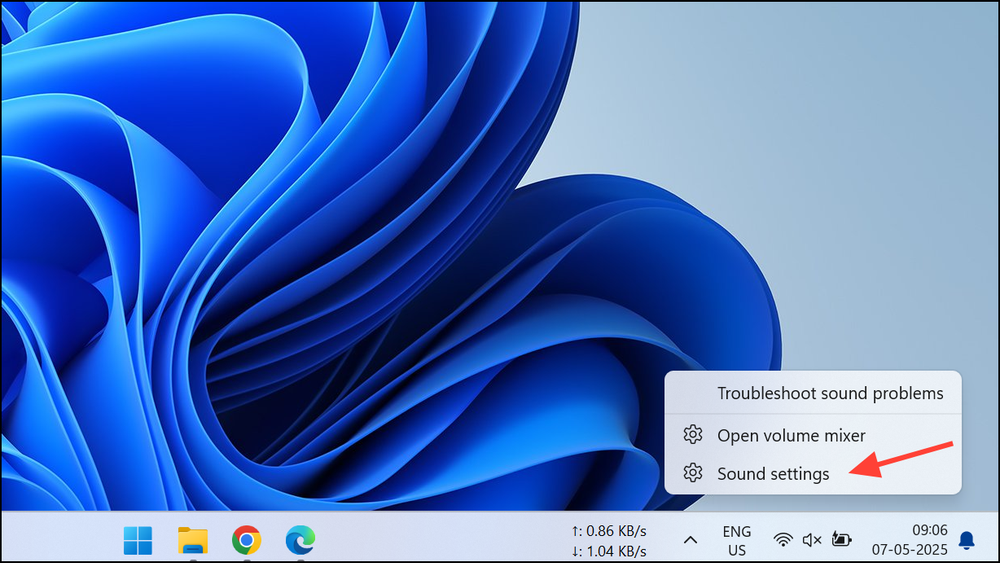Click the gear icon beside Open volume mixer
The height and width of the screenshot is (563, 1000).
(x=692, y=435)
